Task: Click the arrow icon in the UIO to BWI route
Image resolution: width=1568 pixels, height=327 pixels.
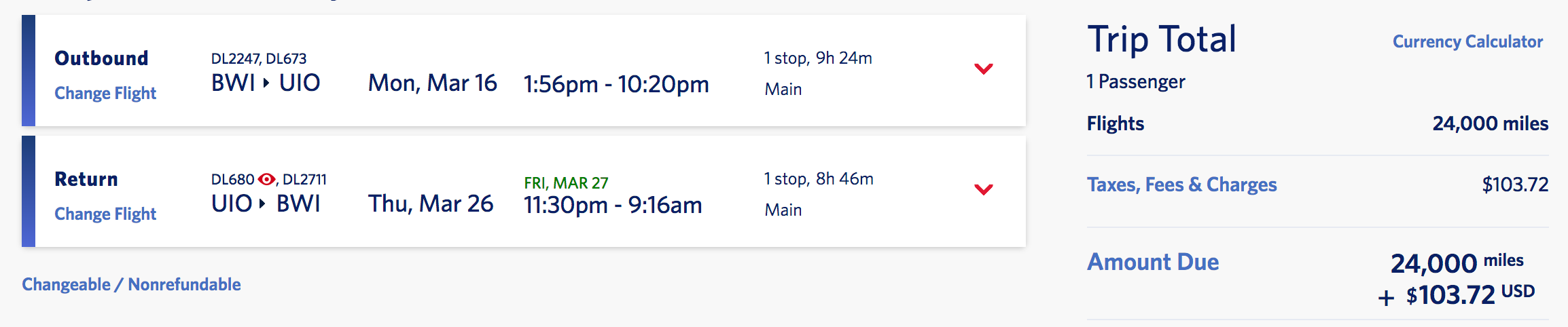Action: coord(263,204)
